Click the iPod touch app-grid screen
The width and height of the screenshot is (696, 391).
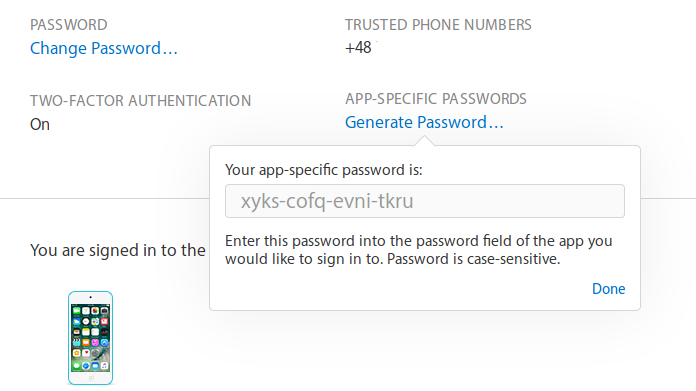click(x=91, y=337)
